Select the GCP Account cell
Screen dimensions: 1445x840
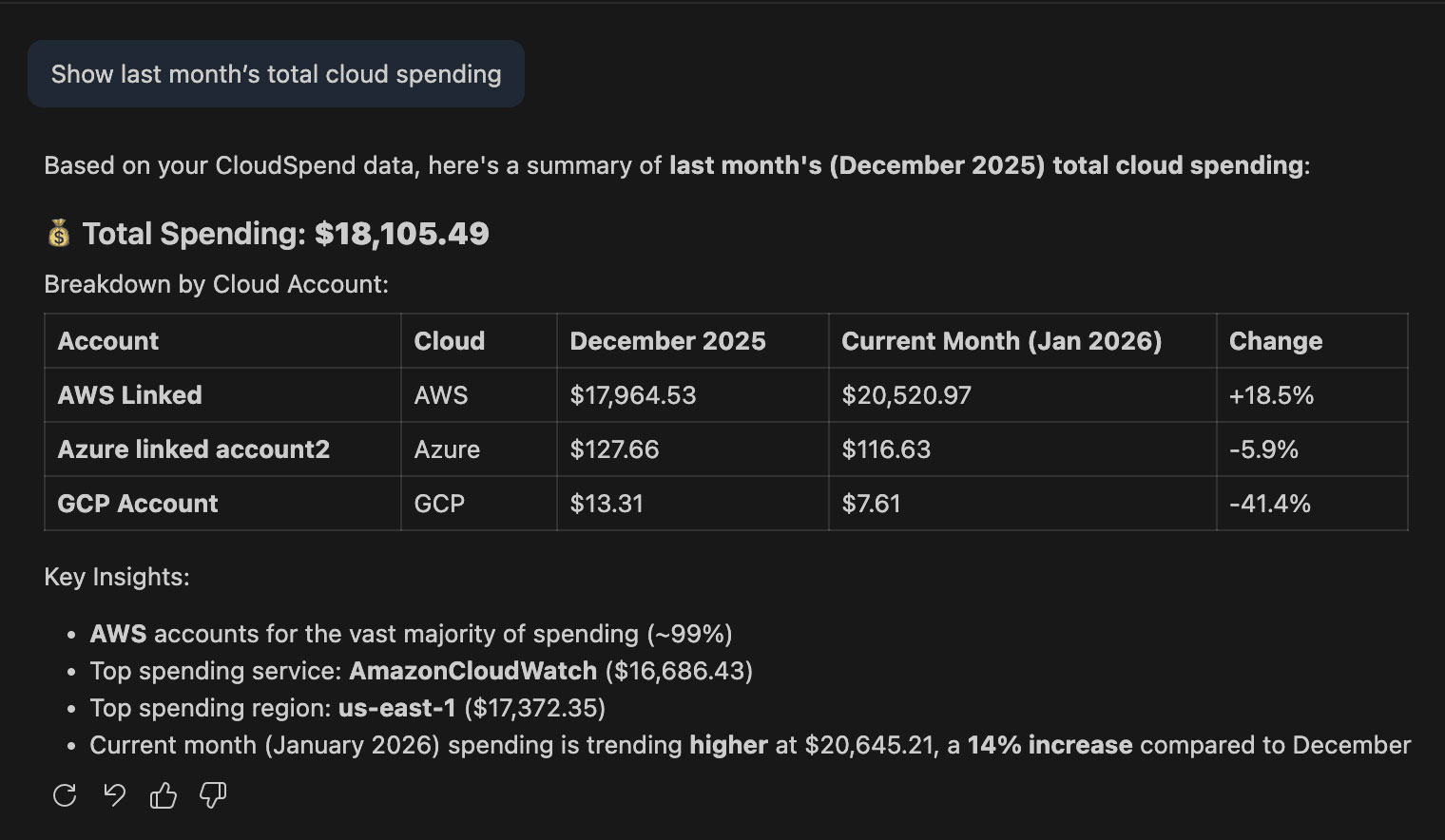(138, 504)
